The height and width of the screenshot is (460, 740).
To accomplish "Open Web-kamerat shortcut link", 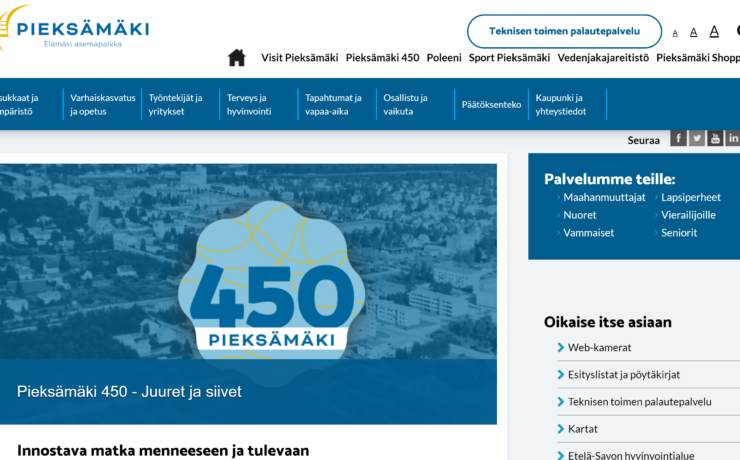I will click(599, 348).
